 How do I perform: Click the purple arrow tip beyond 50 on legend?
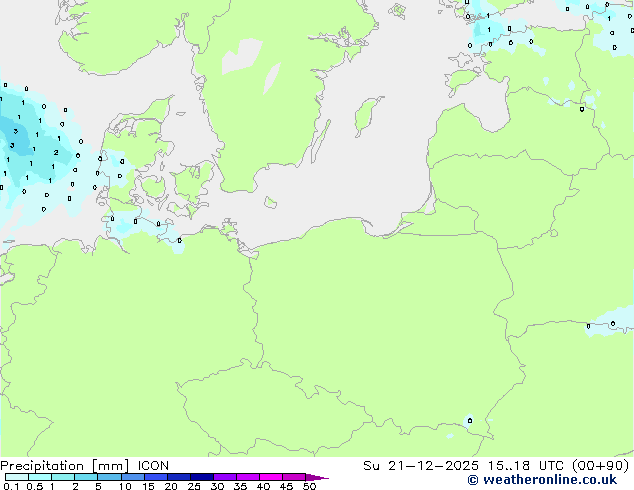point(317,477)
